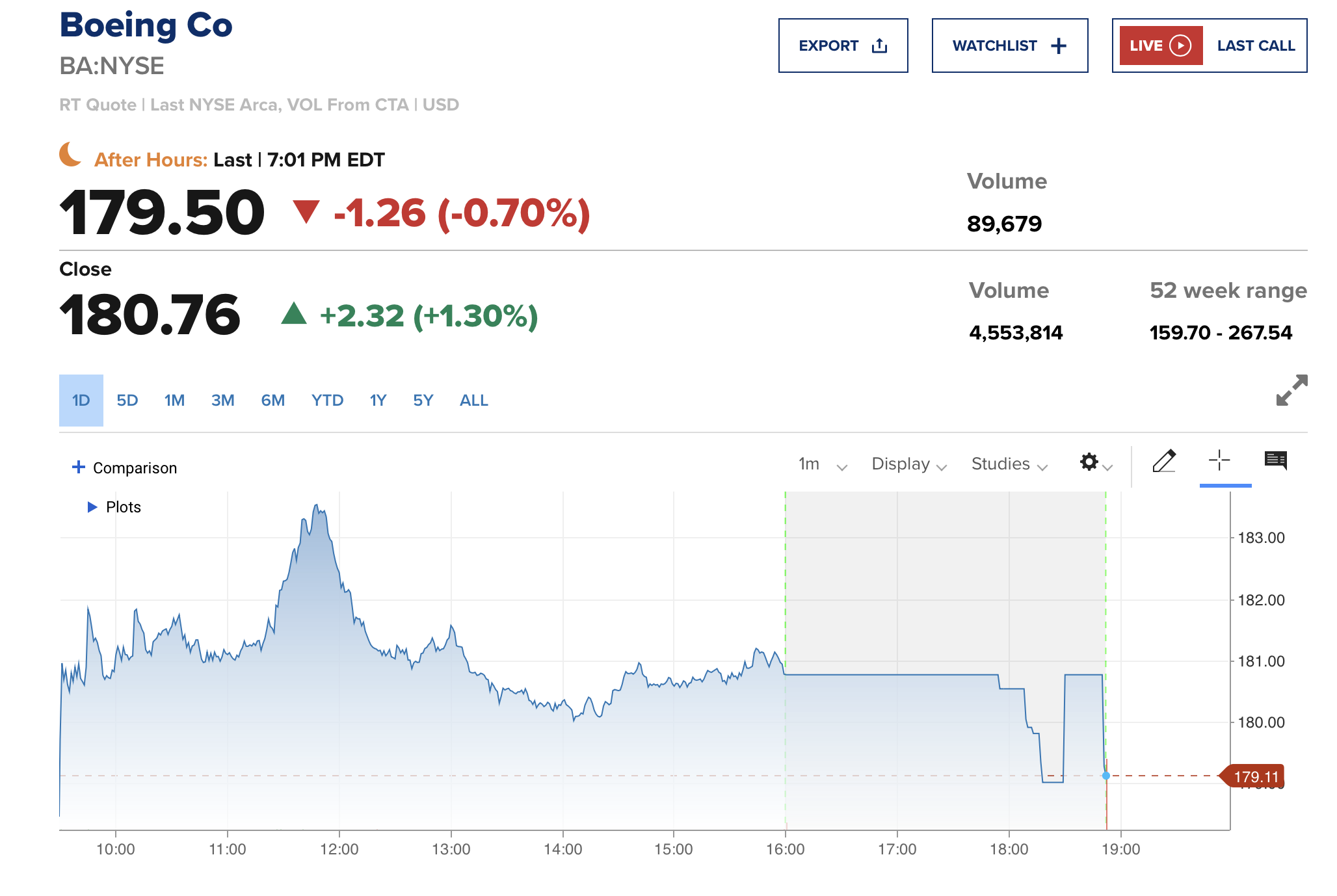
Task: Open the 1m interval dropdown
Action: coord(823,464)
